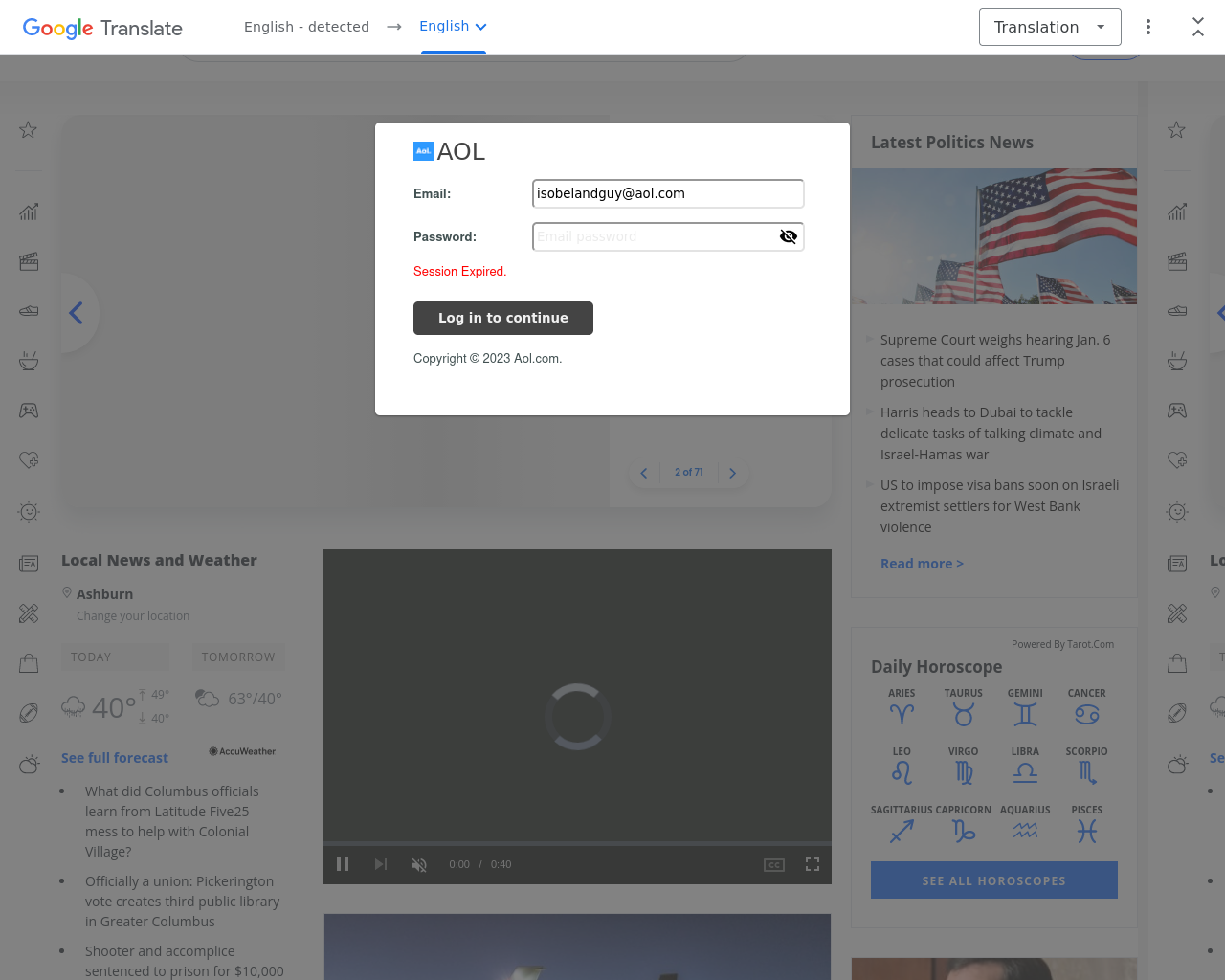The height and width of the screenshot is (980, 1225).
Task: Open the finance chart icon in left sidebar
Action: pyautogui.click(x=29, y=212)
